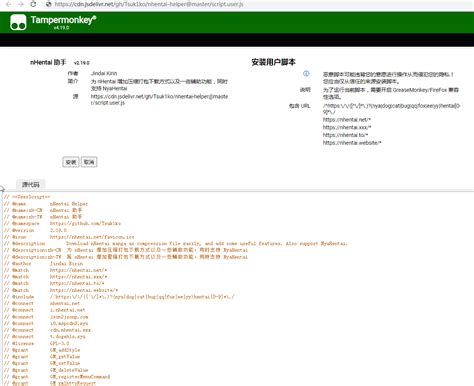Click the @include regex code line
The width and height of the screenshot is (474, 386).
tap(119, 297)
